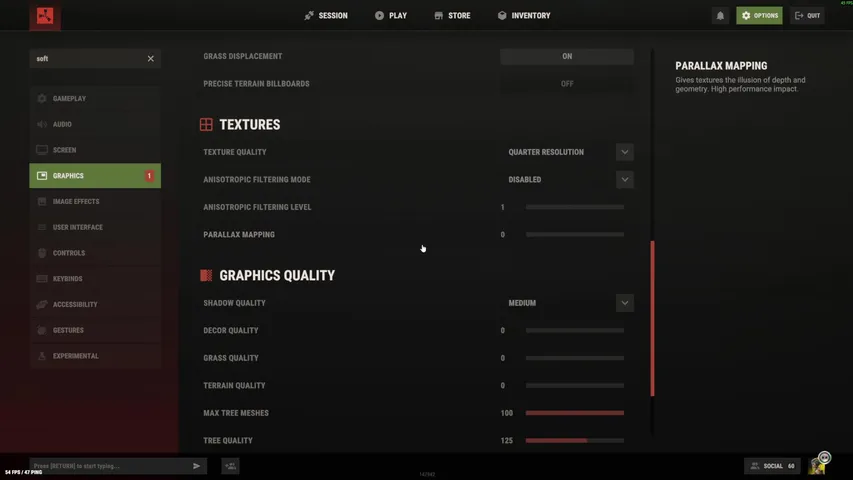Select the User Interface settings category
Image resolution: width=853 pixels, height=480 pixels.
(x=95, y=227)
